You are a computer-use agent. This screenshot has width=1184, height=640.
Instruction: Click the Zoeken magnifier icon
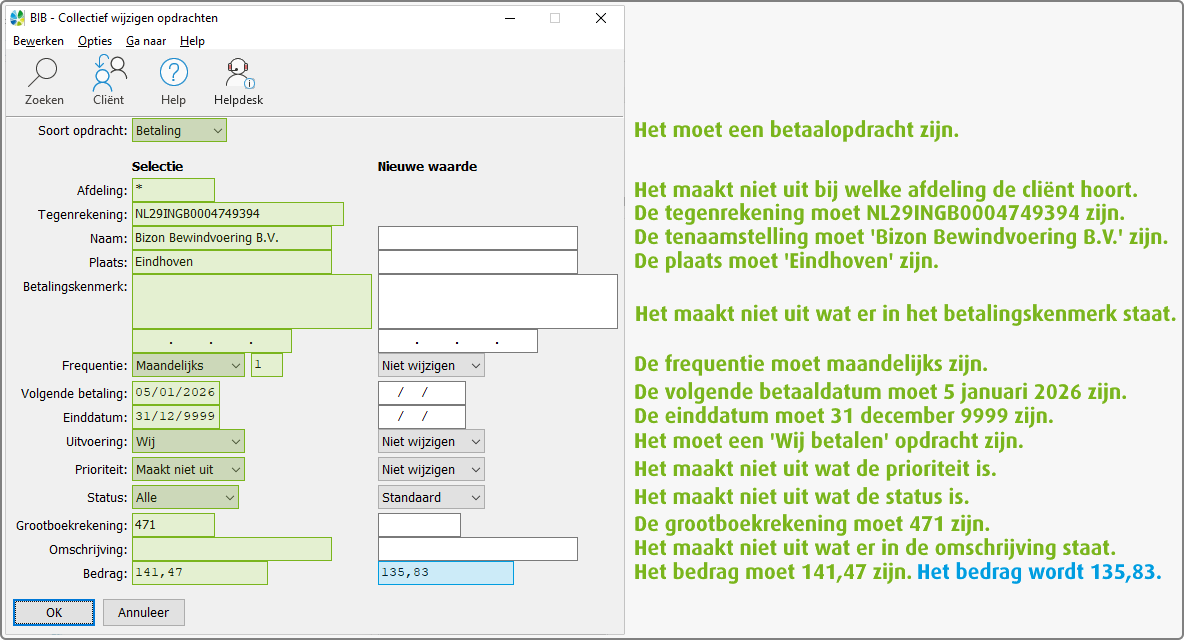[x=43, y=74]
